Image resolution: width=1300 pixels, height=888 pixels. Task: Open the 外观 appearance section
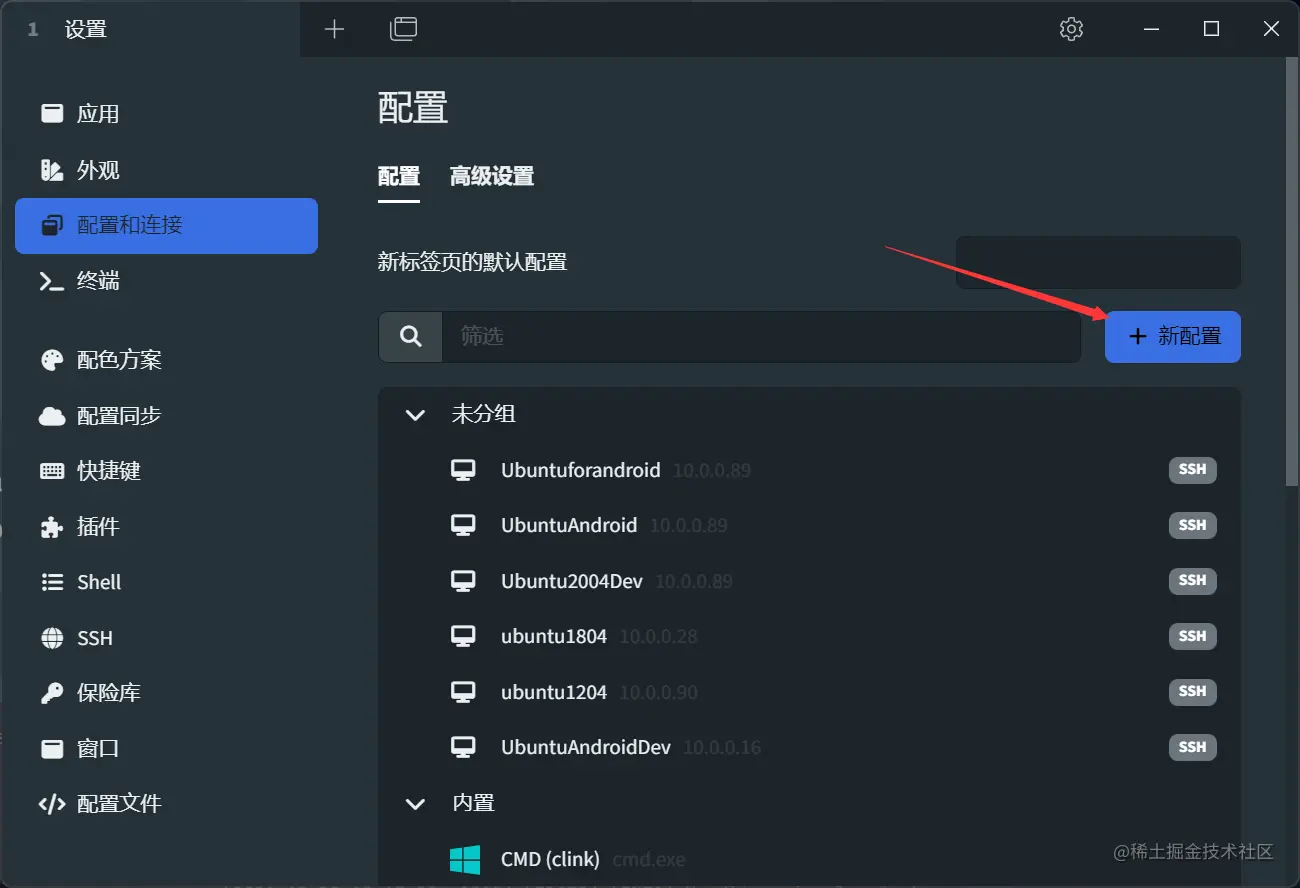(166, 170)
